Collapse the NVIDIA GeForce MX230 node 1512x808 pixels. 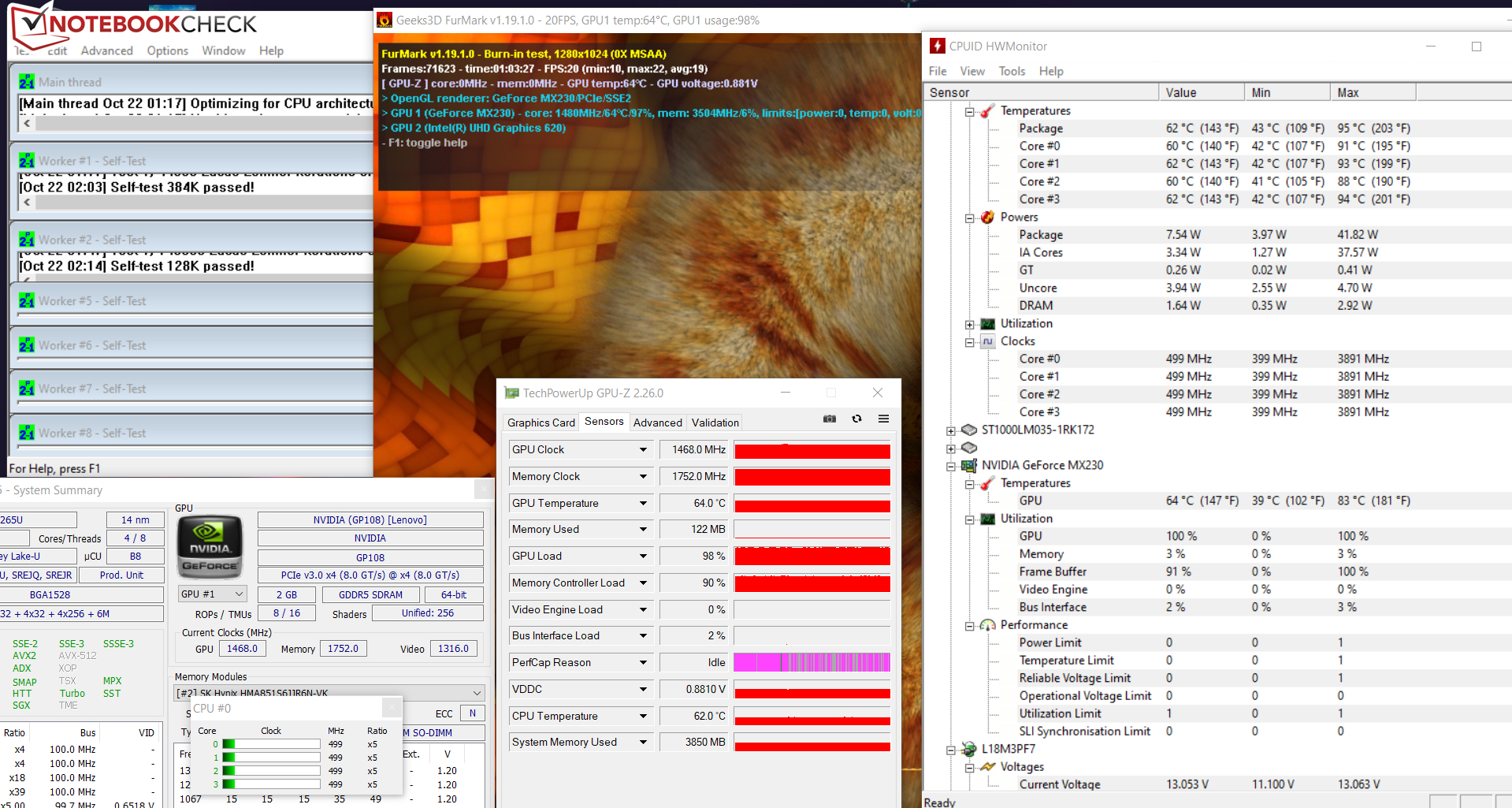(951, 467)
